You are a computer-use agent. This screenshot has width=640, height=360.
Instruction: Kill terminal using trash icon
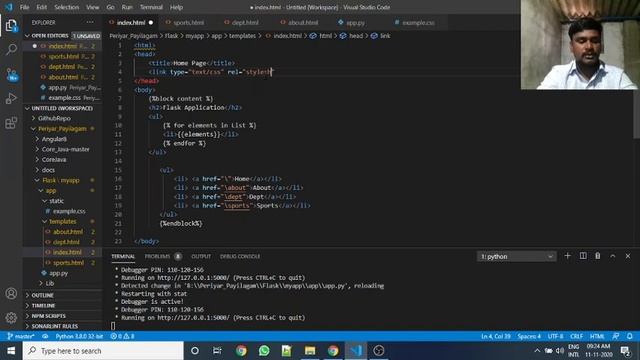tap(598, 256)
